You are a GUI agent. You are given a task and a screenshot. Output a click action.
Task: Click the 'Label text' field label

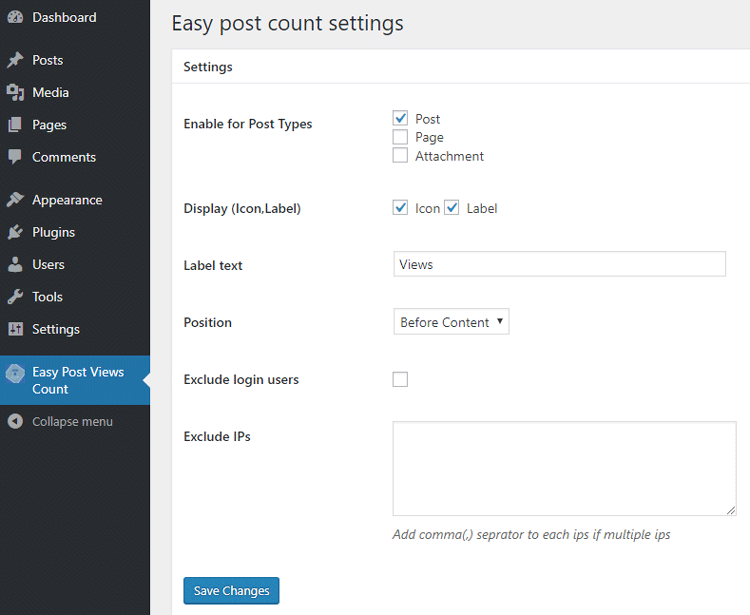(x=213, y=265)
